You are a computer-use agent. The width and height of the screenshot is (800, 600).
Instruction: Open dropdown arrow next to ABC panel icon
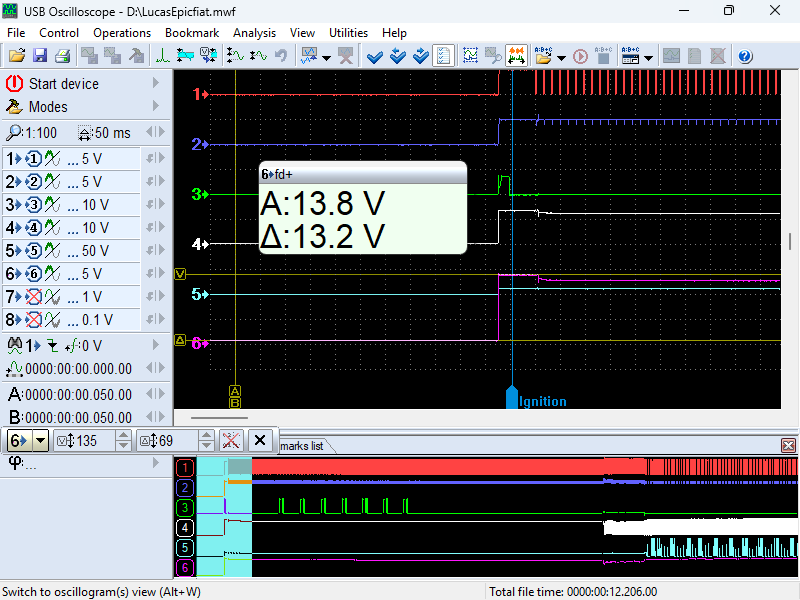648,58
